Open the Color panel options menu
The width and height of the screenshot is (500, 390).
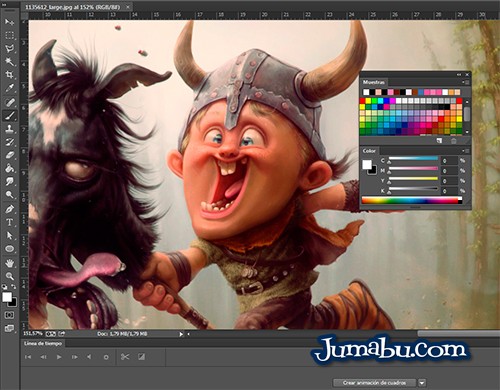pos(465,151)
